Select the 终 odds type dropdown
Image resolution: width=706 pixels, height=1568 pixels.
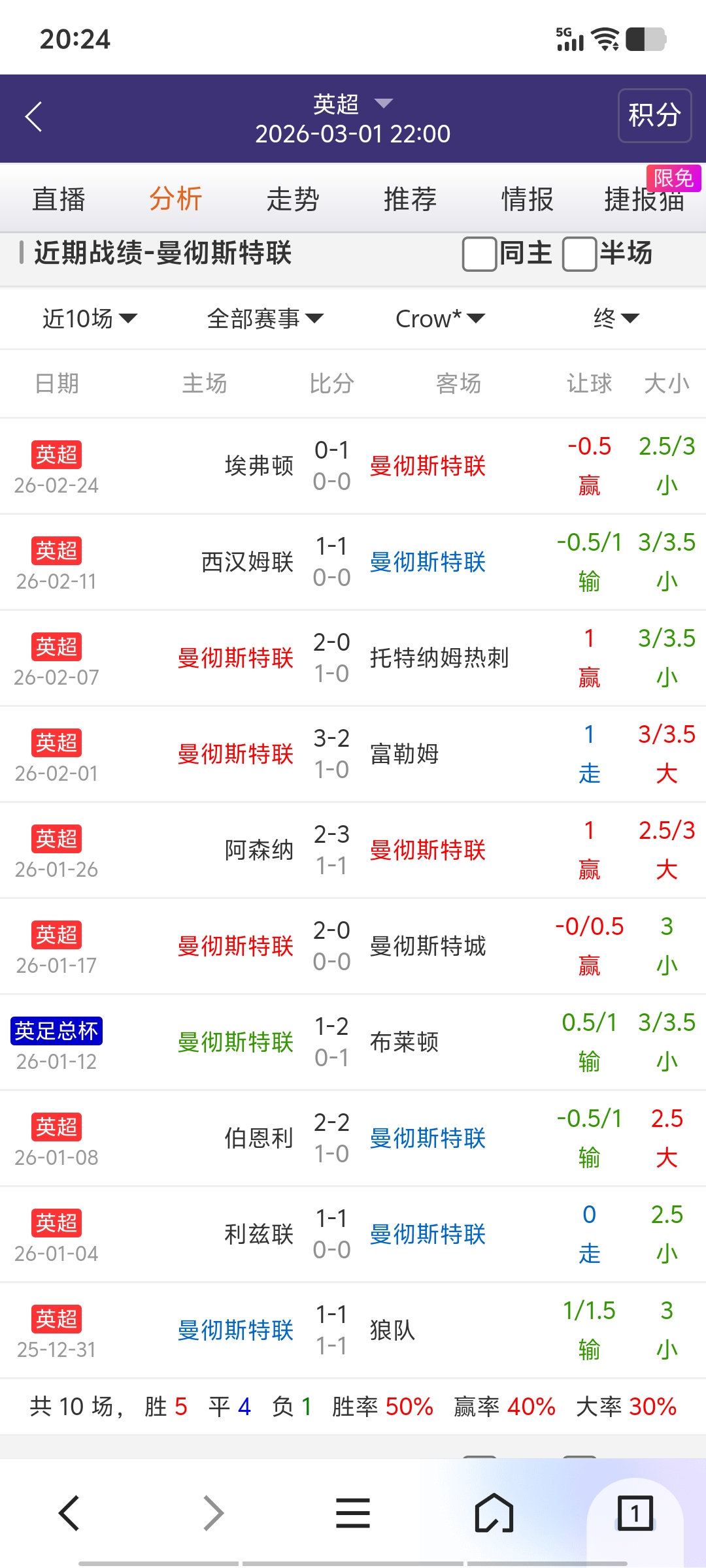[615, 319]
